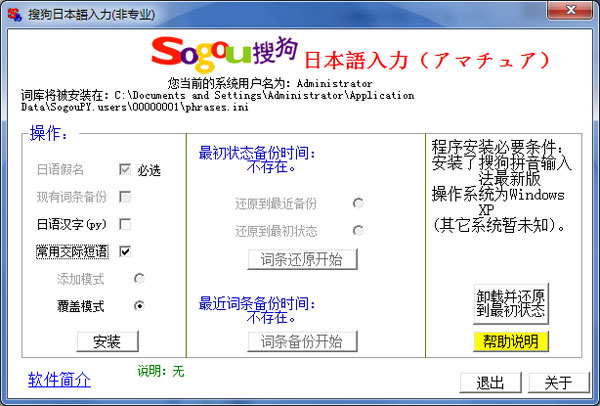Choose the 覆盖模式 radio button
Screen dimensions: 600x406
click(139, 305)
